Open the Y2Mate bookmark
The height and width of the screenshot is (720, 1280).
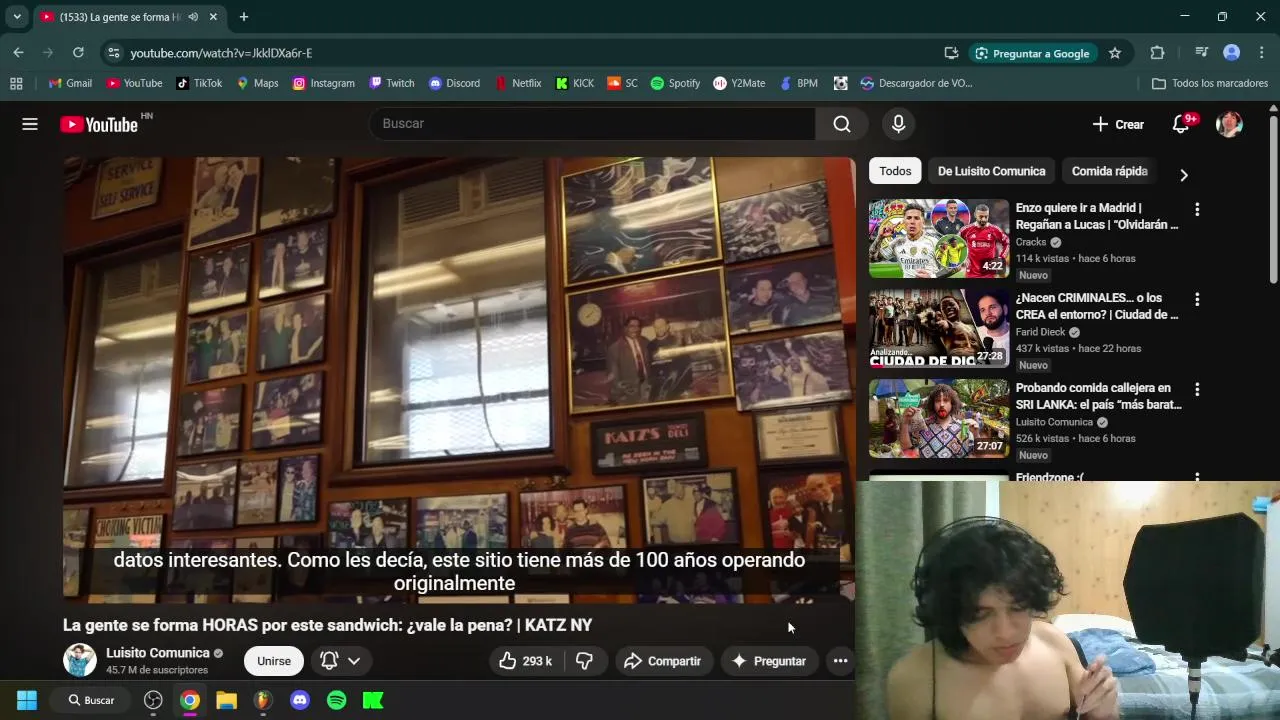tap(739, 83)
